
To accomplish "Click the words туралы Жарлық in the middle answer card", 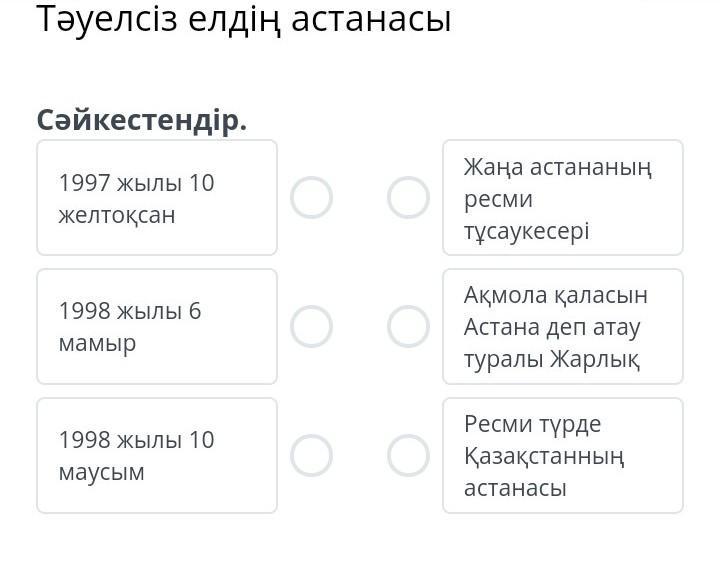I will click(x=552, y=359).
